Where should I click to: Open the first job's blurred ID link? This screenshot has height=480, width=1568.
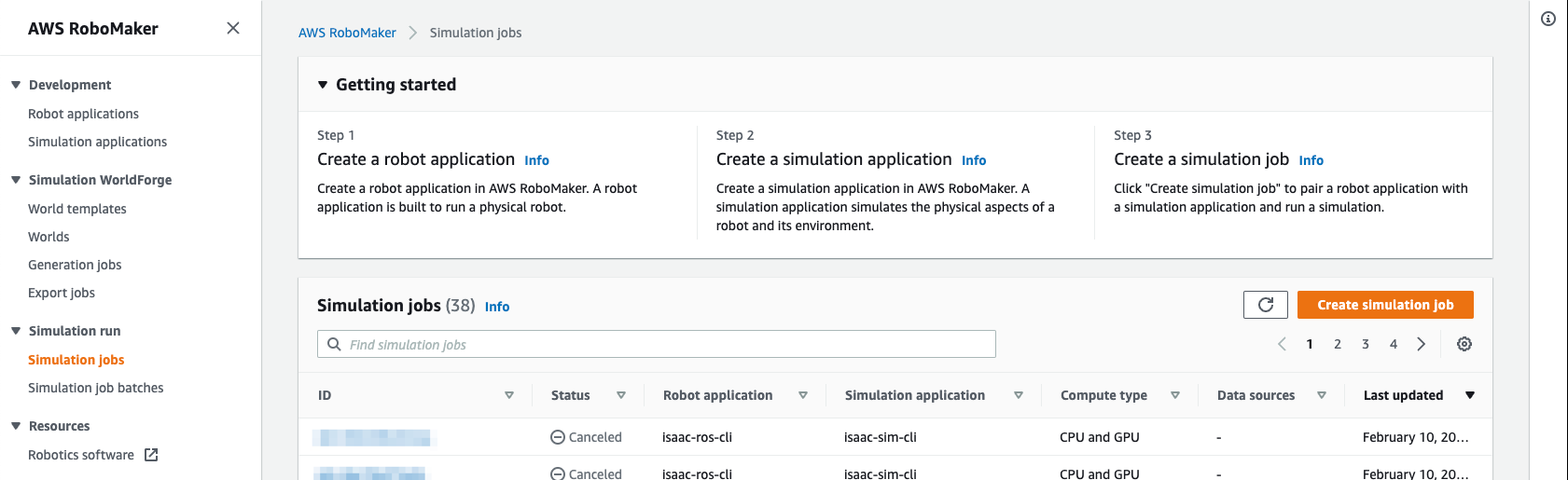[x=375, y=437]
